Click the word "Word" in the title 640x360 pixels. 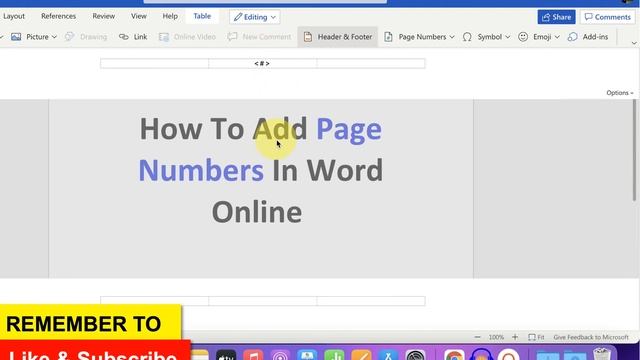click(344, 171)
